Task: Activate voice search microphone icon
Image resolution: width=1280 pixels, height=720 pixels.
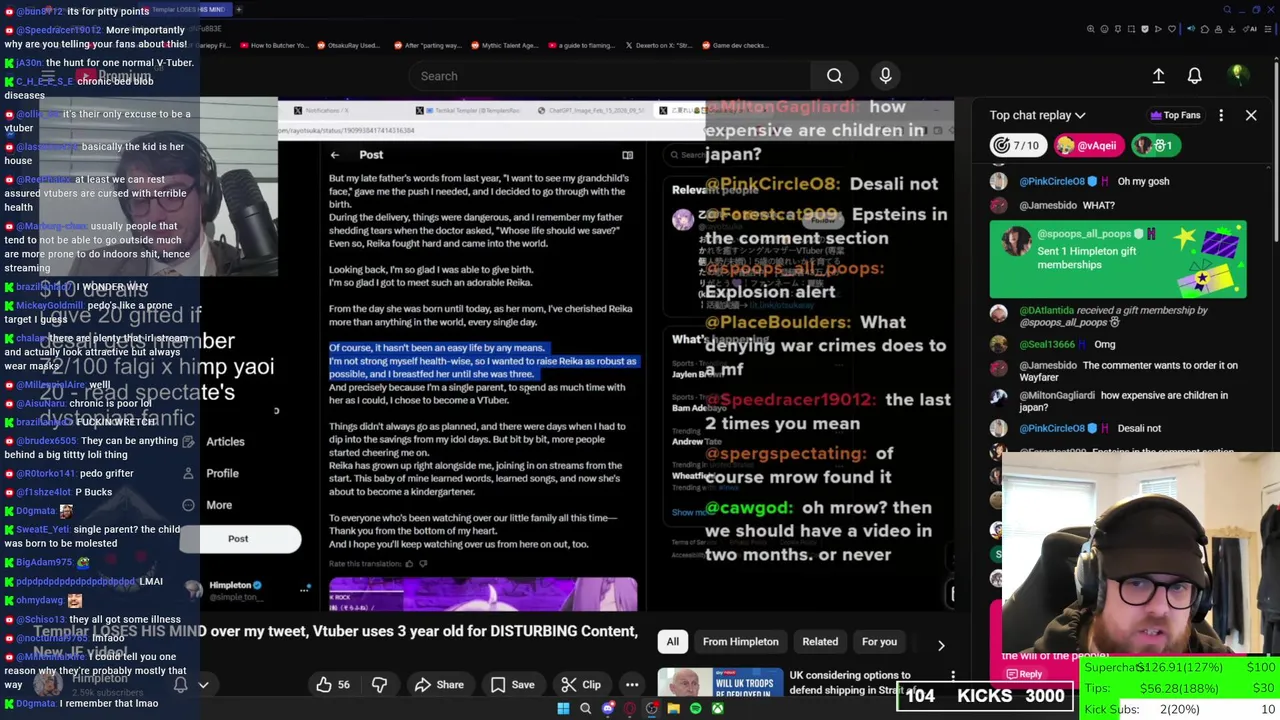Action: (885, 76)
